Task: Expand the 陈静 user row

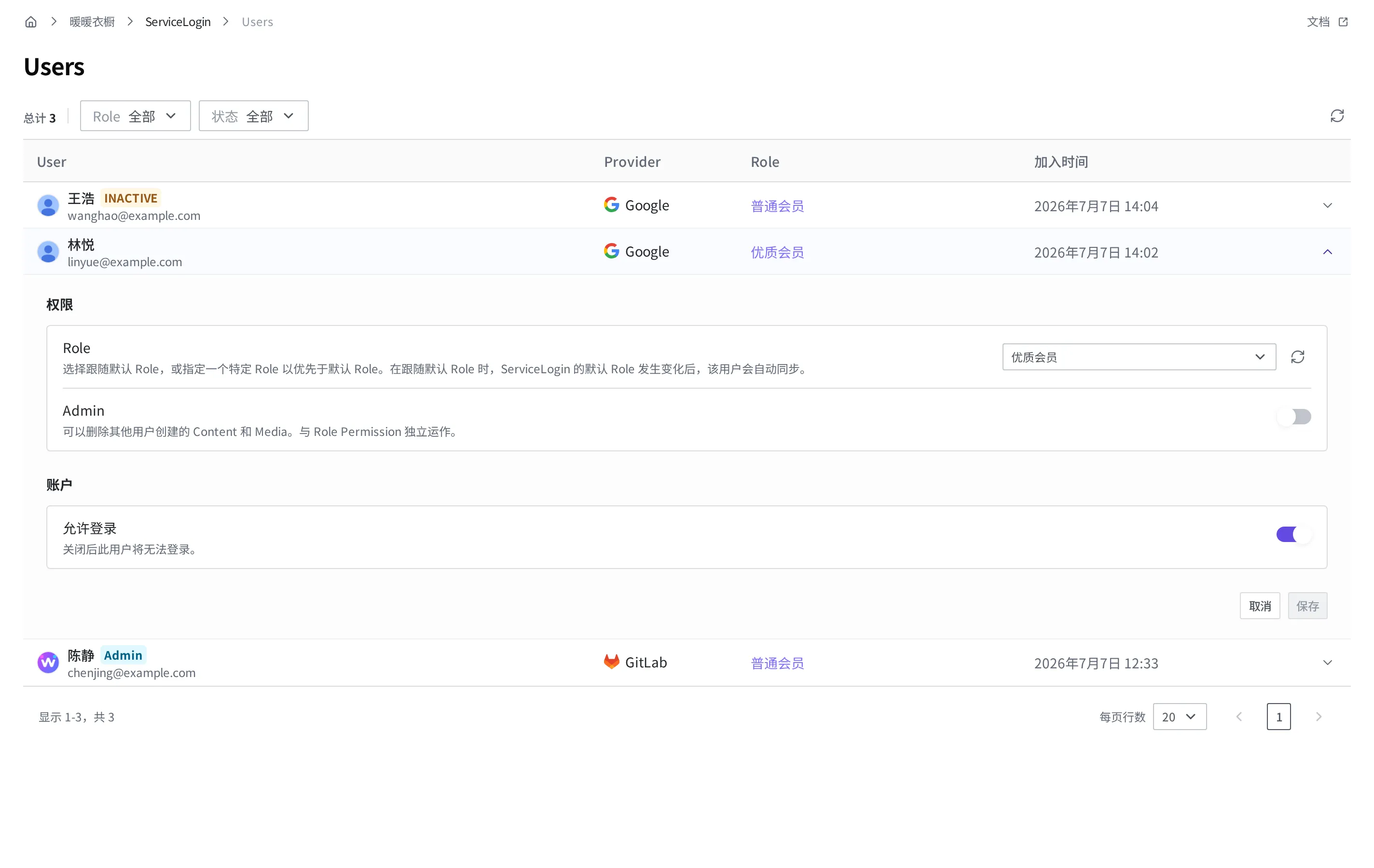Action: (x=1327, y=662)
